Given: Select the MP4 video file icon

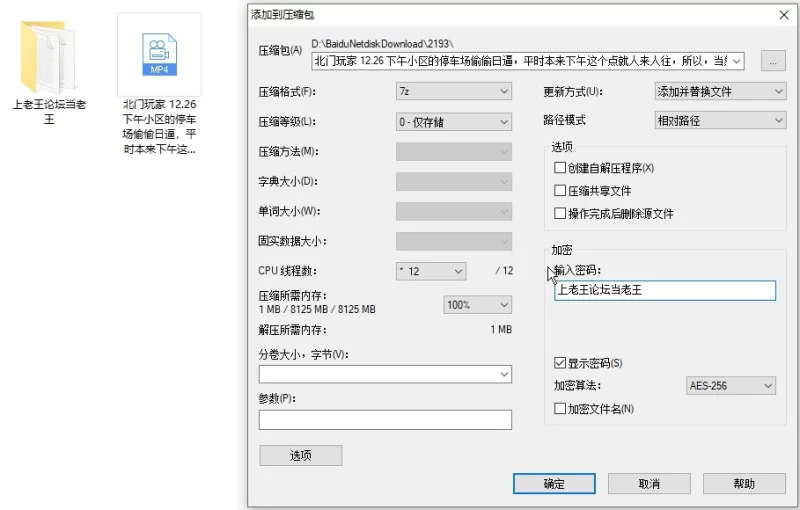Looking at the screenshot, I should [159, 56].
